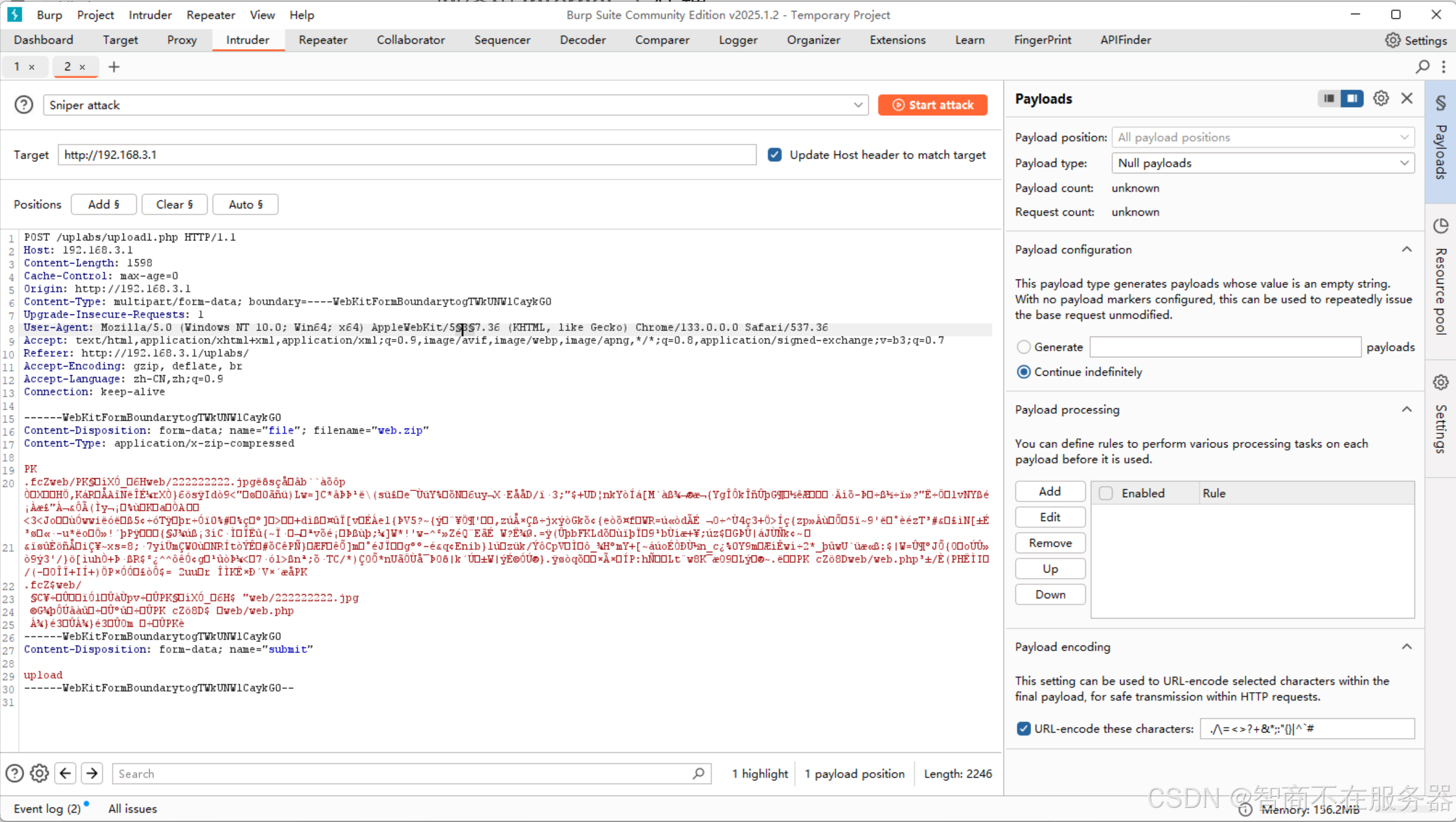Screen dimensions: 1456x822
Task: Open Payloads panel gear settings icon
Action: [x=1381, y=99]
